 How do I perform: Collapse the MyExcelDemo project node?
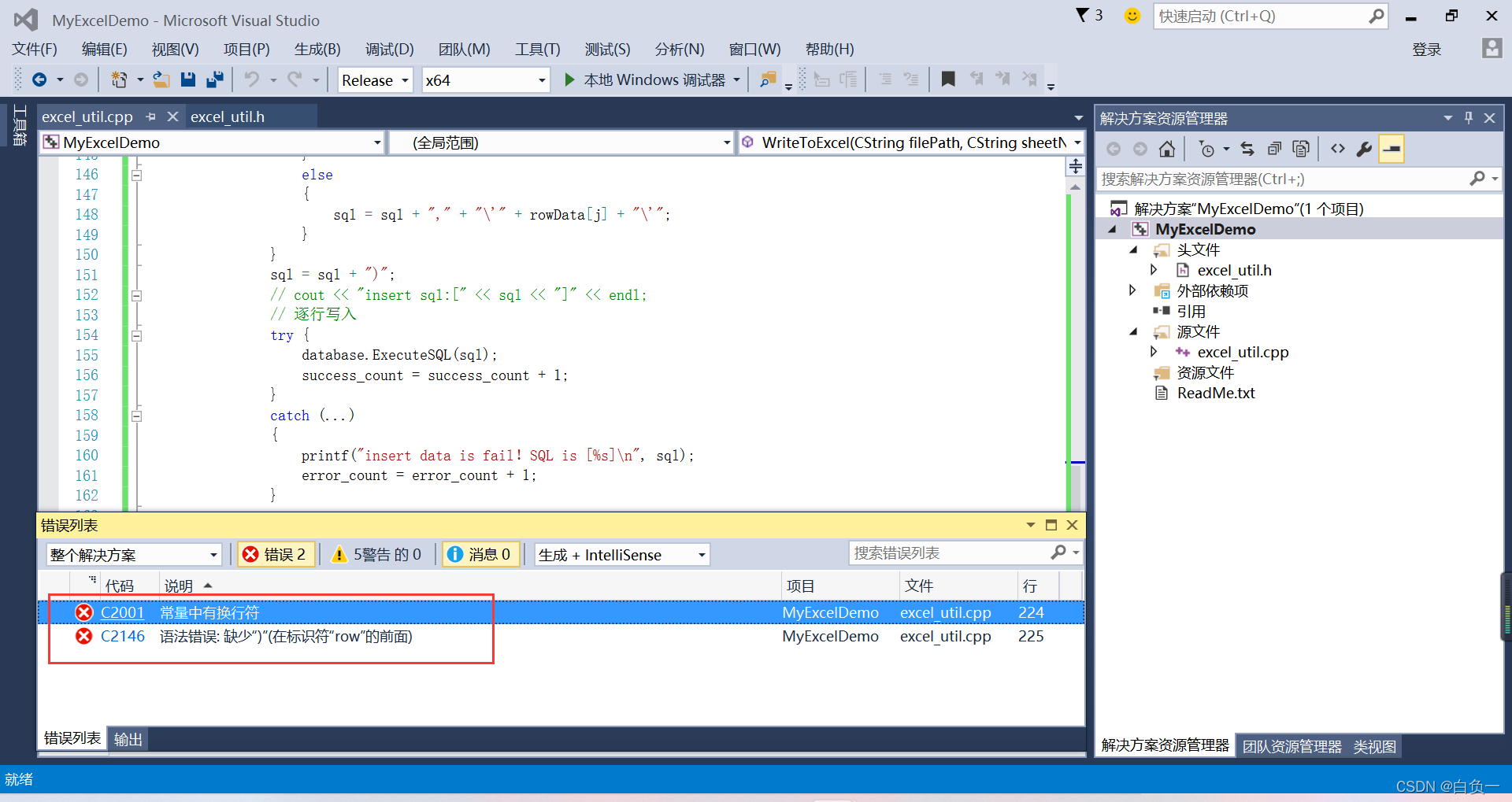click(1113, 230)
